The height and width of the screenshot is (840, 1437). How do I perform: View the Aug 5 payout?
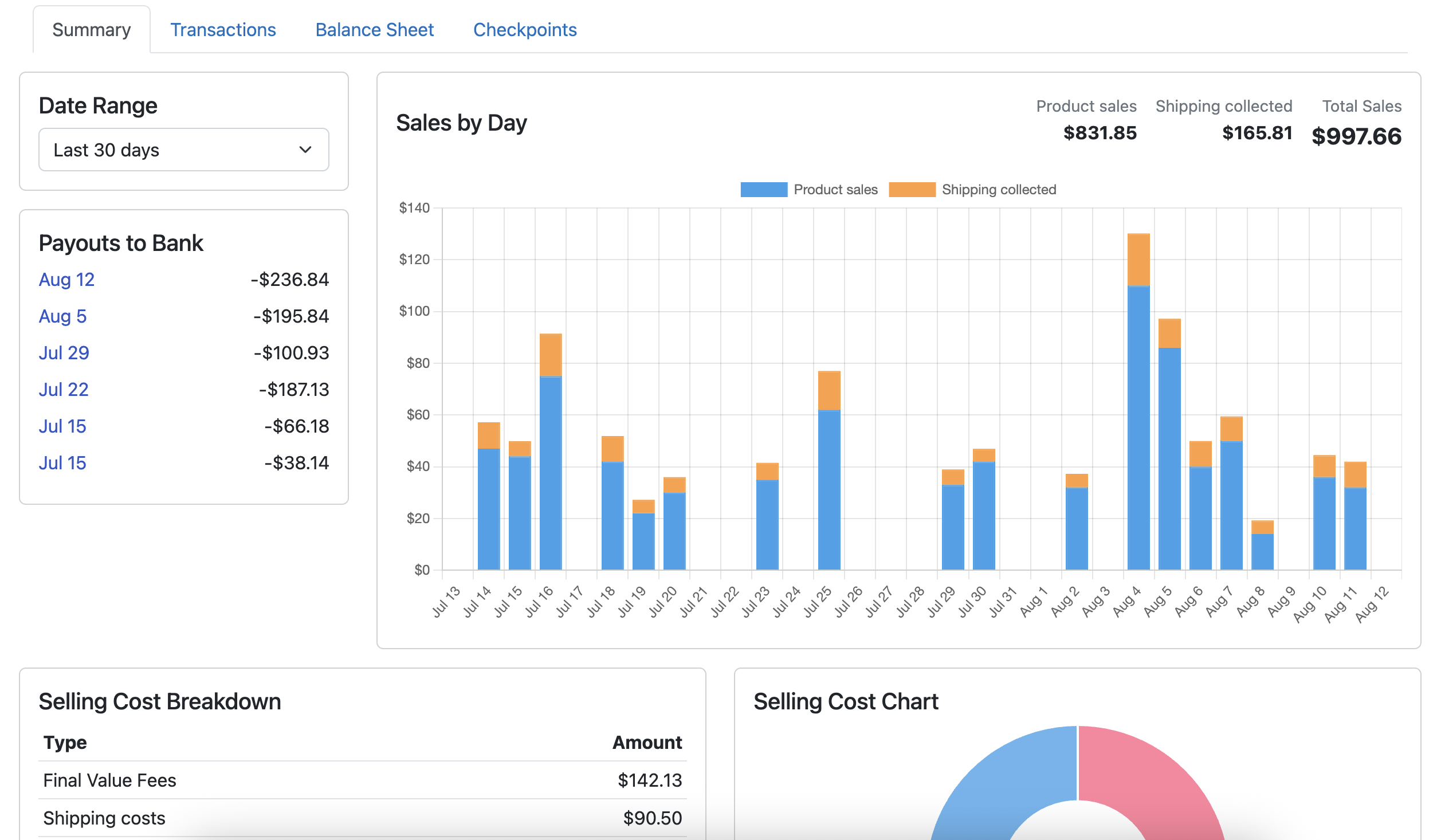pos(62,316)
